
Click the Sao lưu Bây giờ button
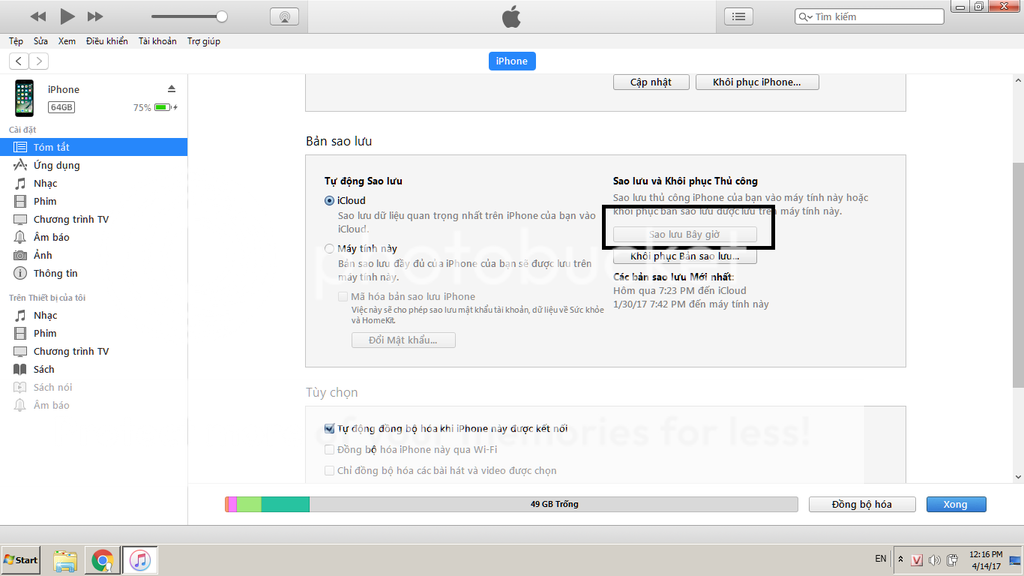coord(684,234)
